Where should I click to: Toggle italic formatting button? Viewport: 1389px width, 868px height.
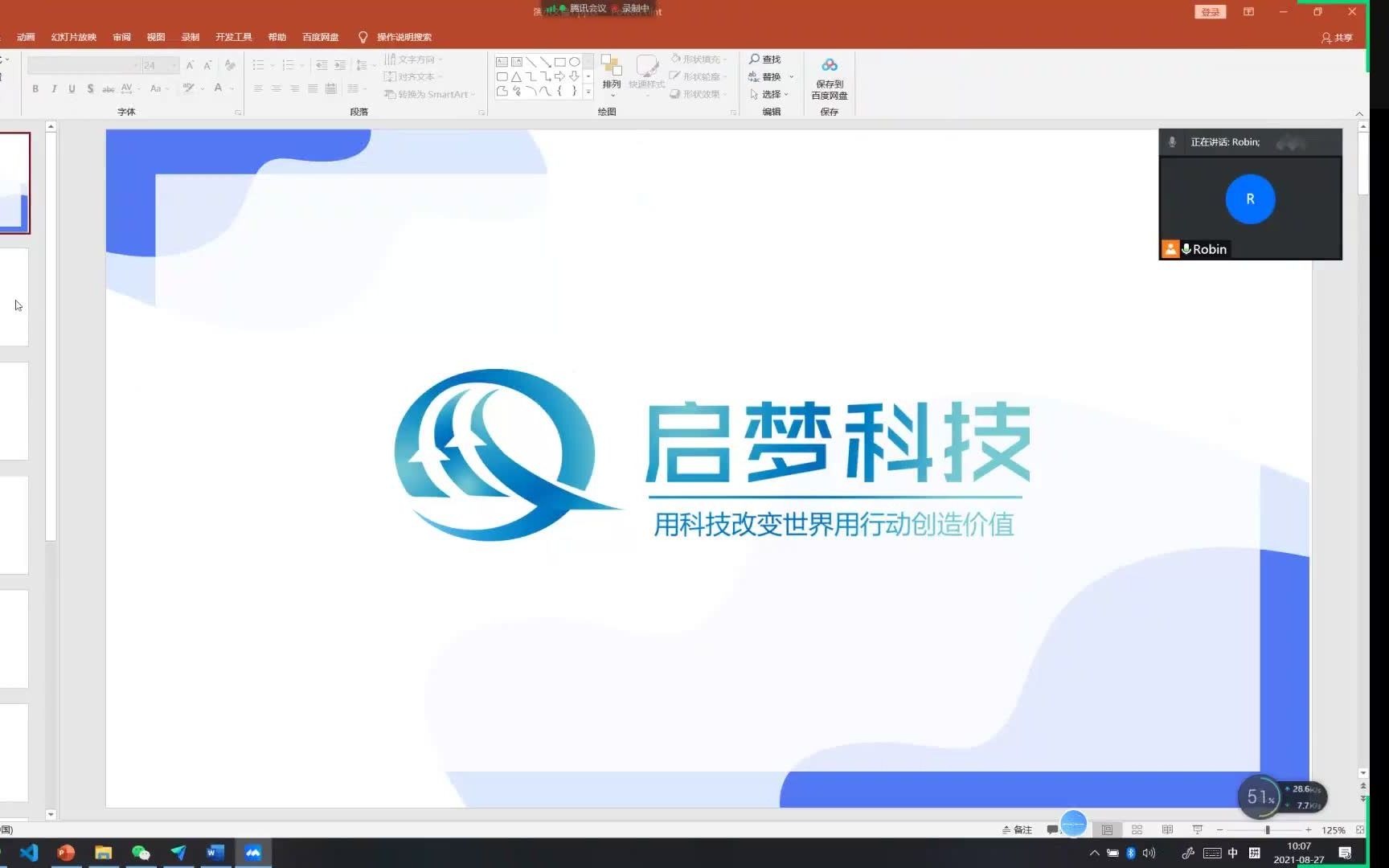pos(54,88)
